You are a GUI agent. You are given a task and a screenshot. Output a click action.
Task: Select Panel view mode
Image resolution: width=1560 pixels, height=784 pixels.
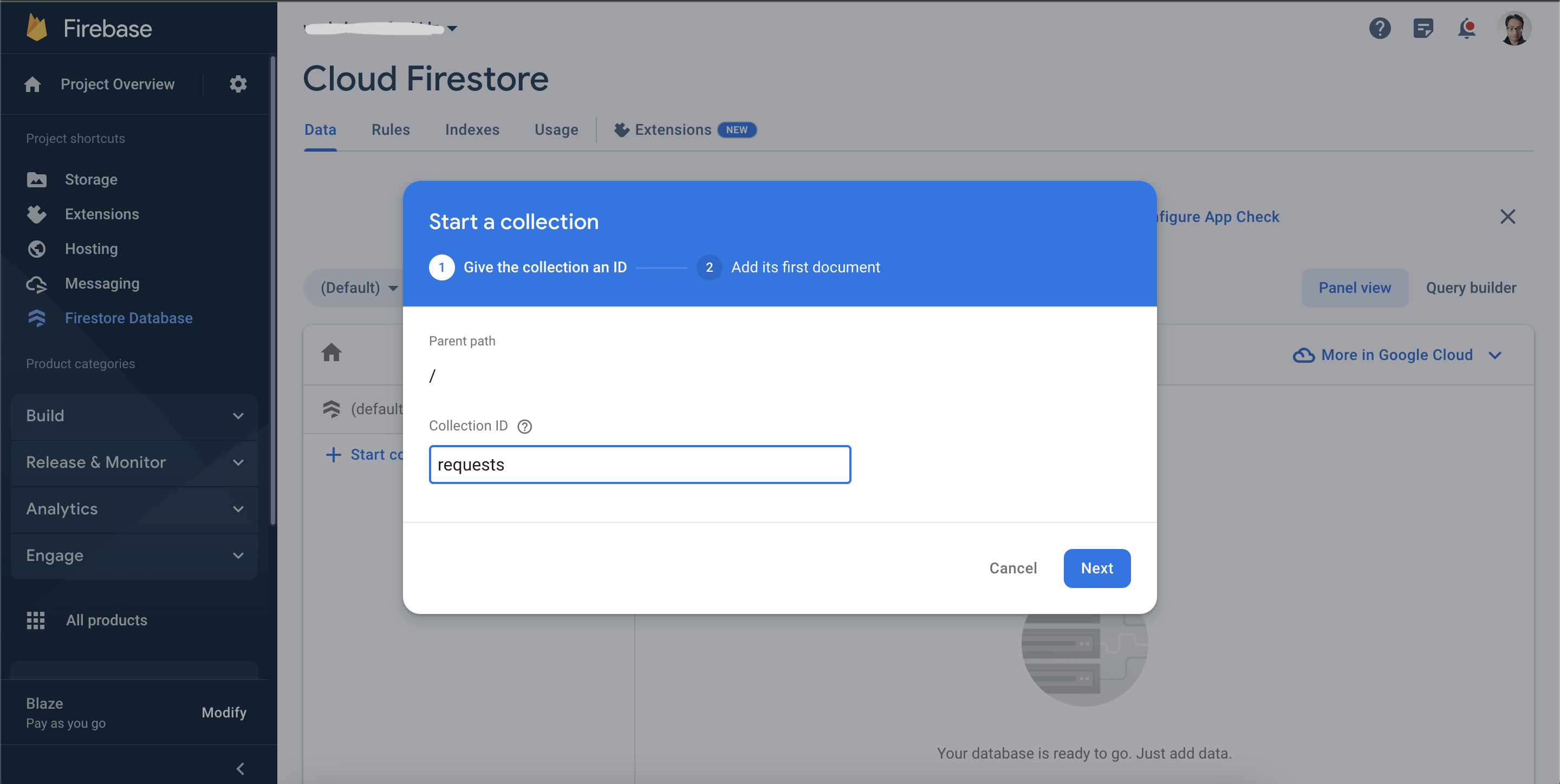[1355, 288]
